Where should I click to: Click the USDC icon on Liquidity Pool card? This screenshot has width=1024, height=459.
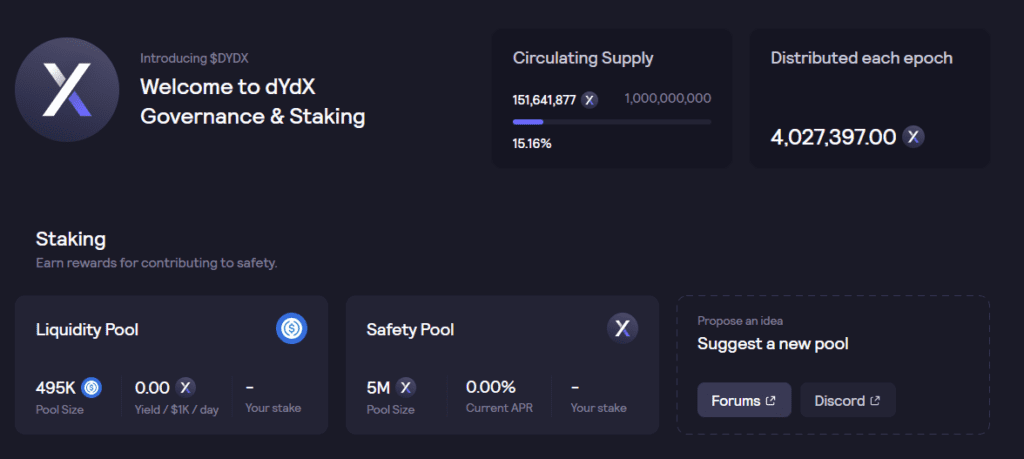coord(291,329)
